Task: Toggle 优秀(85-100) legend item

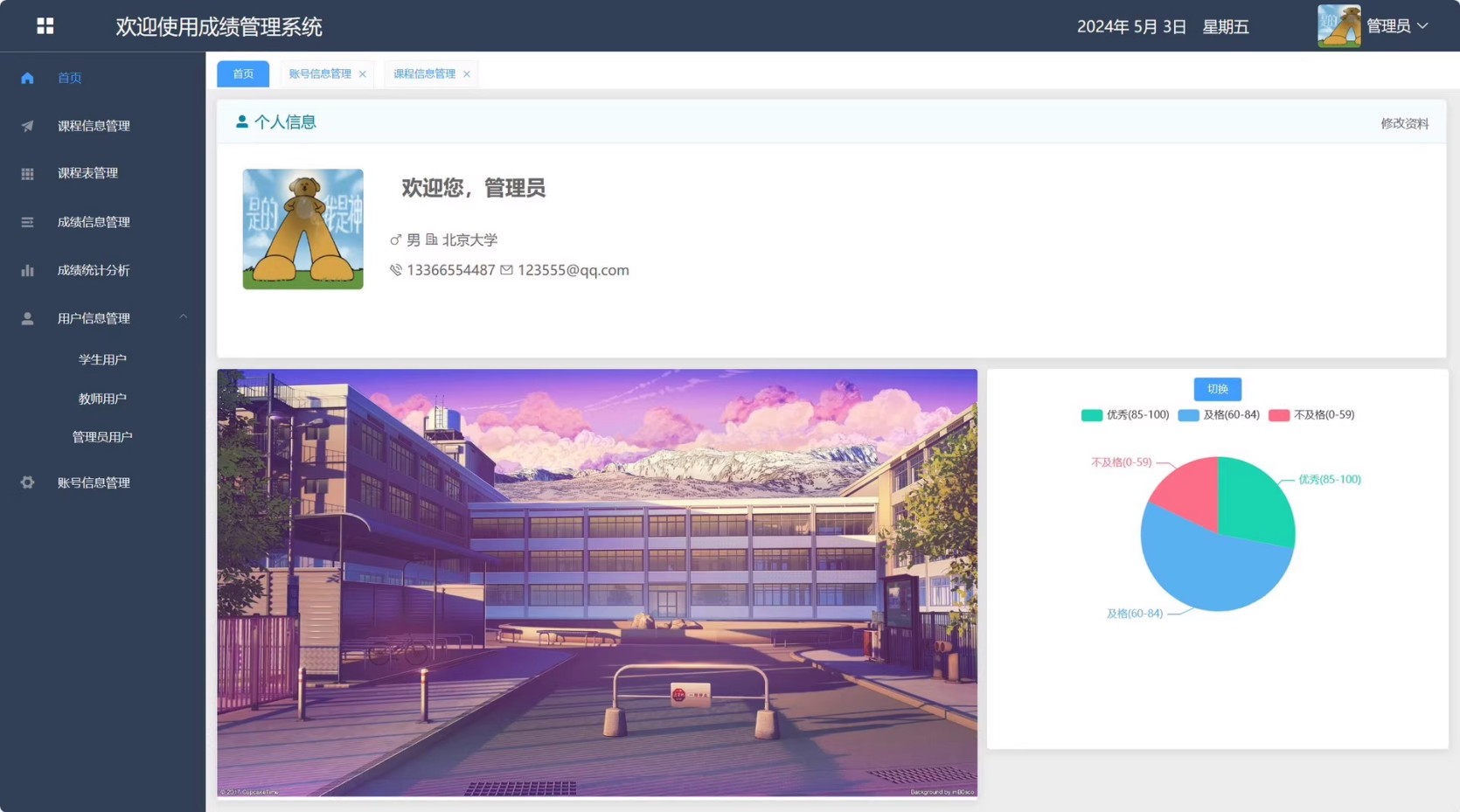Action: pos(1125,415)
